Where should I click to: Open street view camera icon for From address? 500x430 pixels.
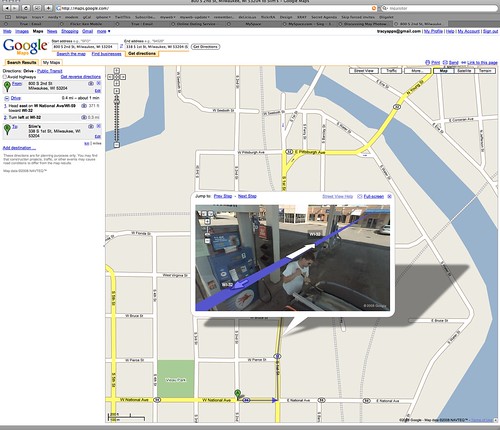point(91,83)
